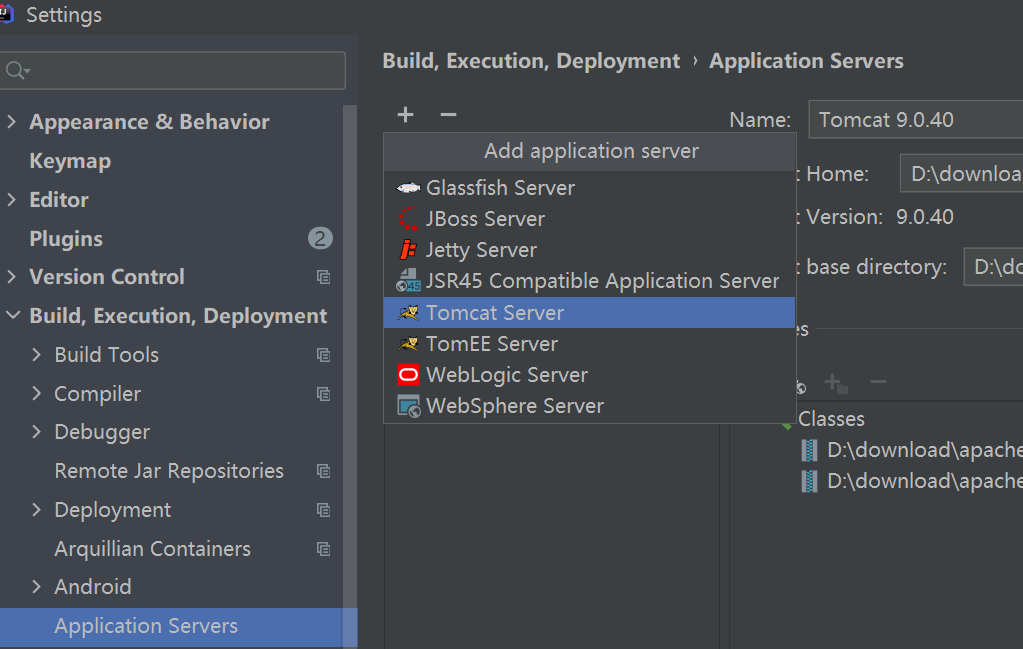
Task: Click the remove library minus icon above Classes
Action: 878,382
